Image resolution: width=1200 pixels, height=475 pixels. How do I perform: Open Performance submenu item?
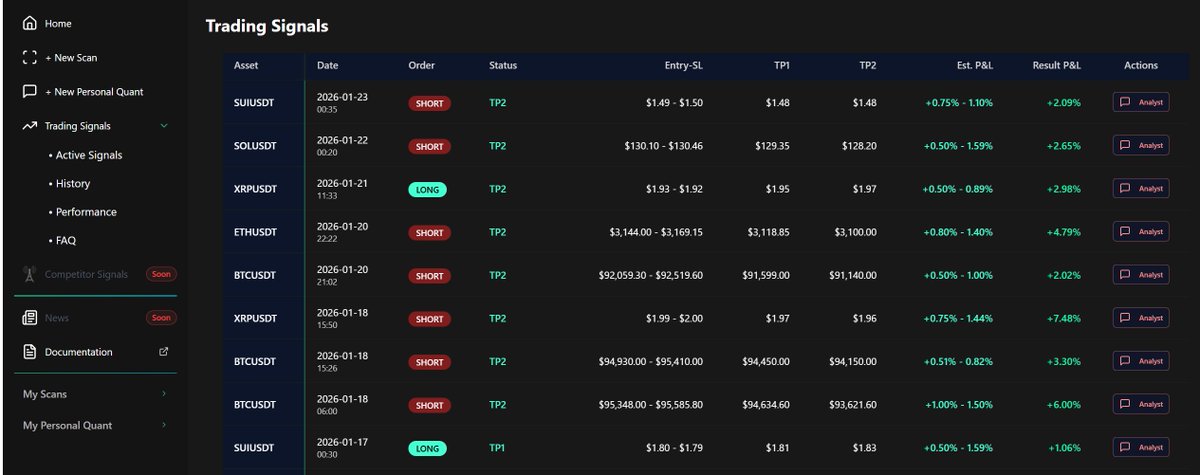(x=86, y=212)
